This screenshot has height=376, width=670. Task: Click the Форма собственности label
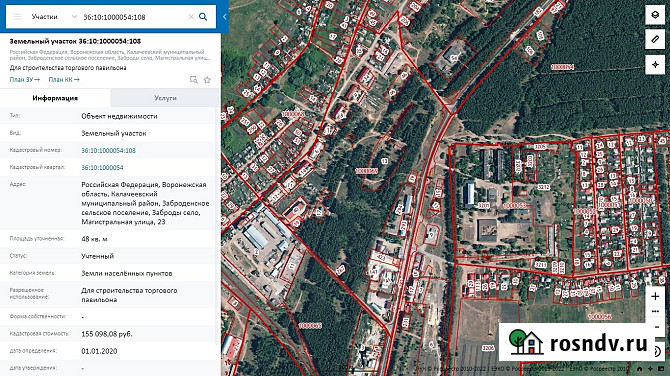38,316
